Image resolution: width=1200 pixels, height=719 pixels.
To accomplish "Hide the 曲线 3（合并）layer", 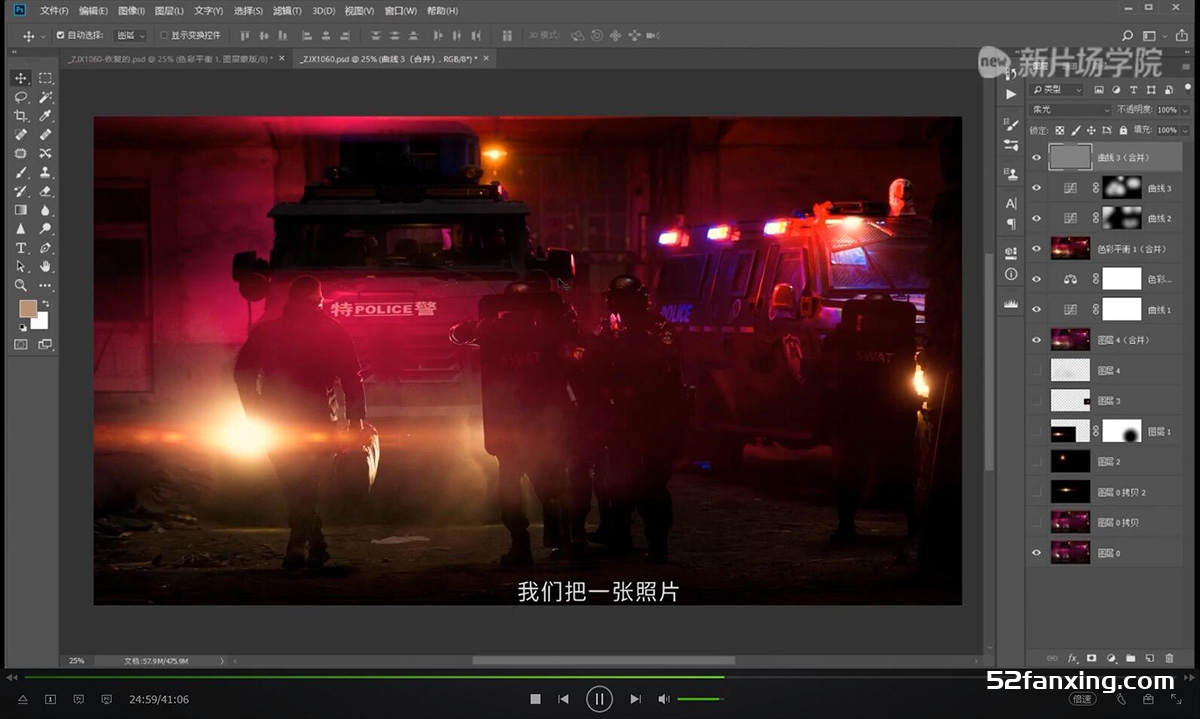I will click(1036, 157).
